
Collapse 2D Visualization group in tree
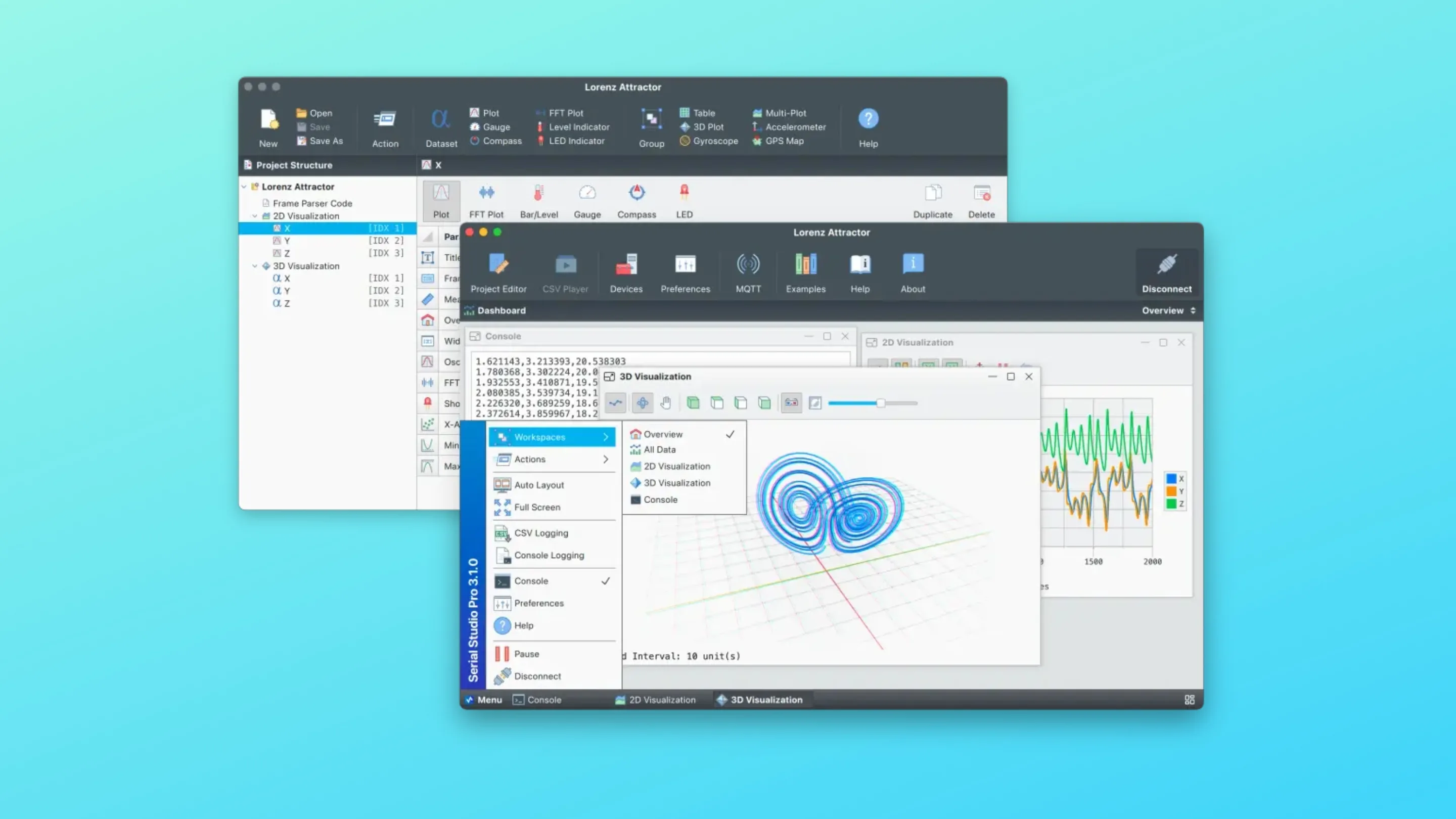pyautogui.click(x=255, y=216)
